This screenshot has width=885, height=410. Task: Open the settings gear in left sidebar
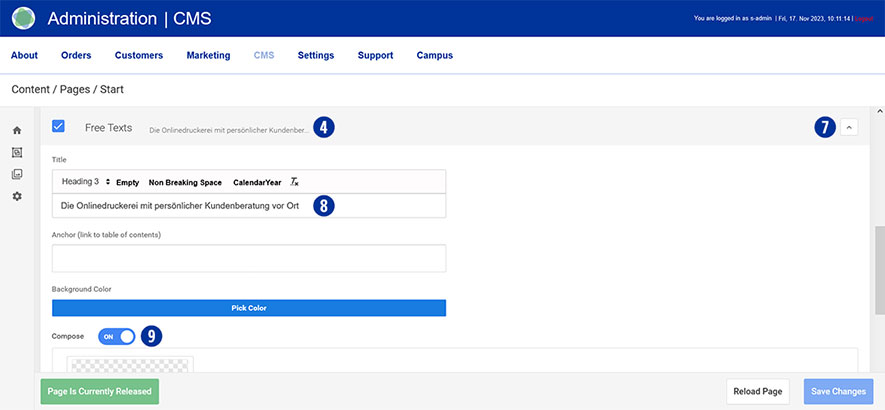[17, 197]
